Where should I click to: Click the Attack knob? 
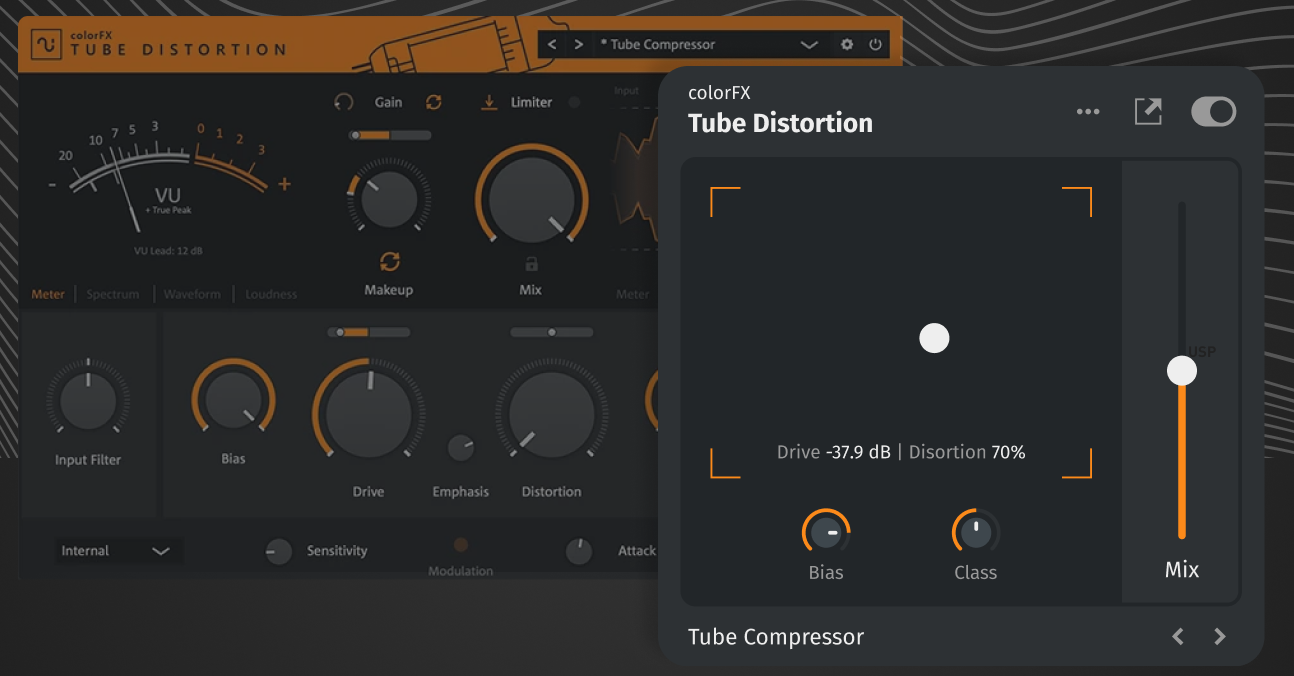tap(579, 551)
